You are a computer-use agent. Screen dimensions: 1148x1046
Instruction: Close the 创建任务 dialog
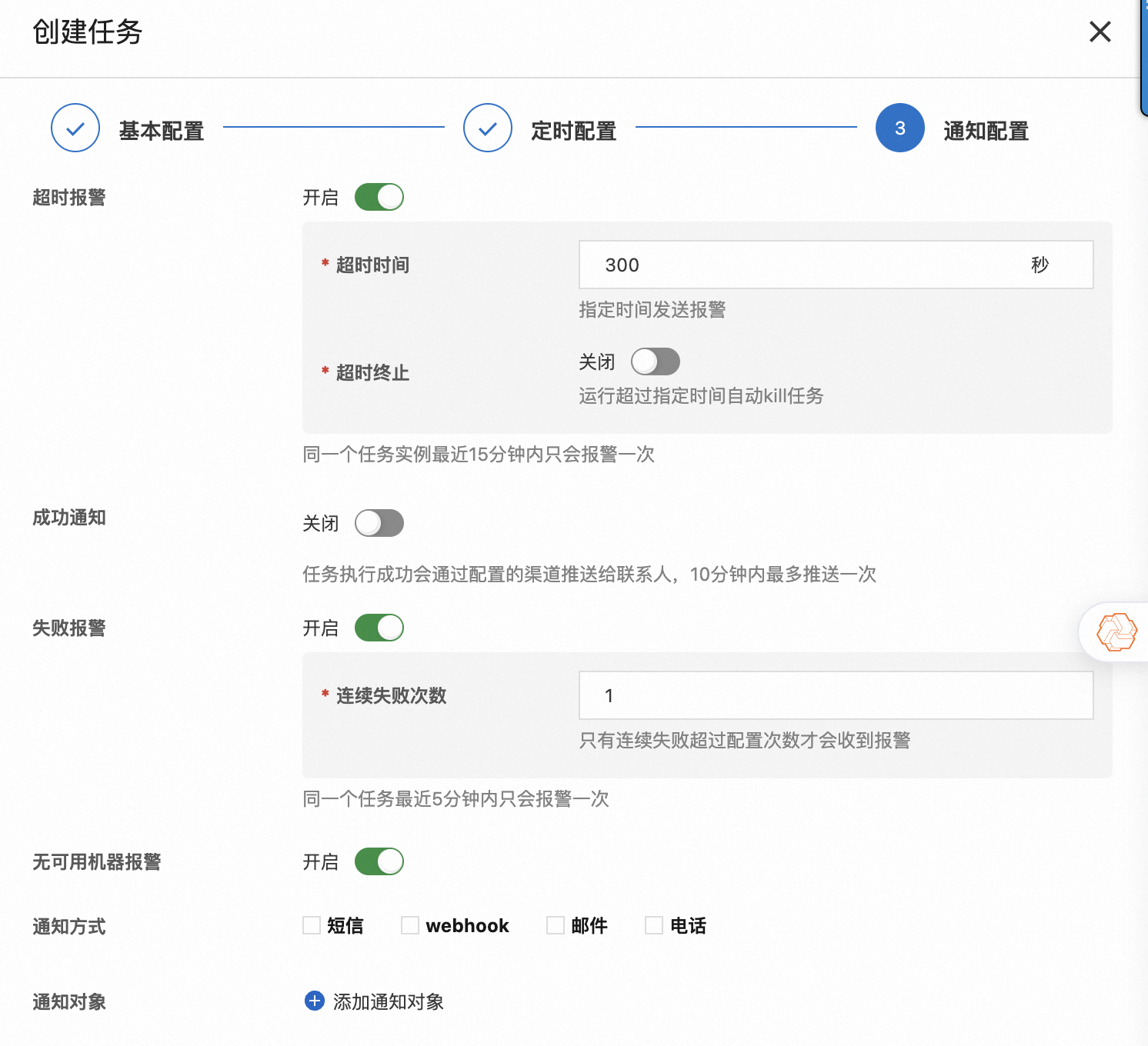click(x=1100, y=32)
